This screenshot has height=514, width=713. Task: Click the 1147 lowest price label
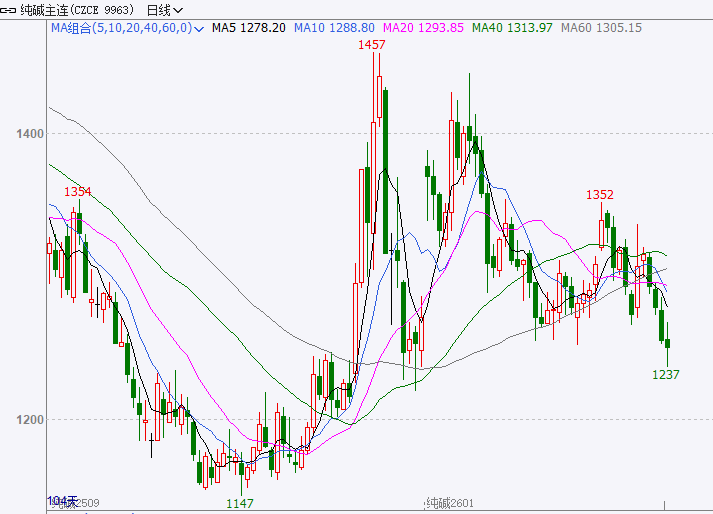[x=240, y=502]
